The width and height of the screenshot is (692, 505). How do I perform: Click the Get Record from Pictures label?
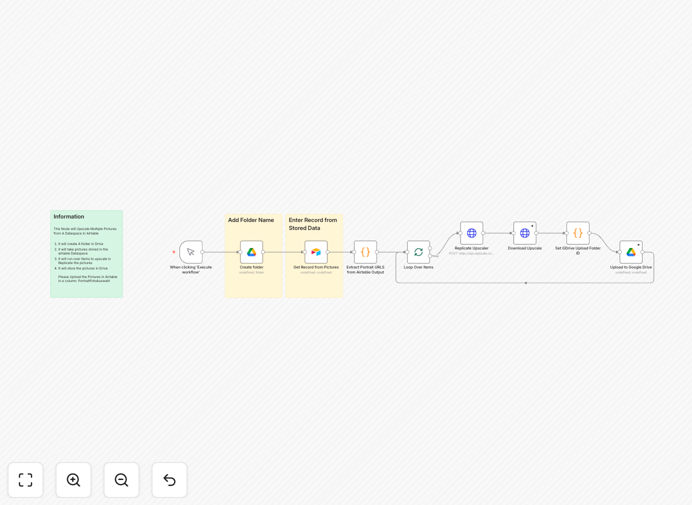316,268
